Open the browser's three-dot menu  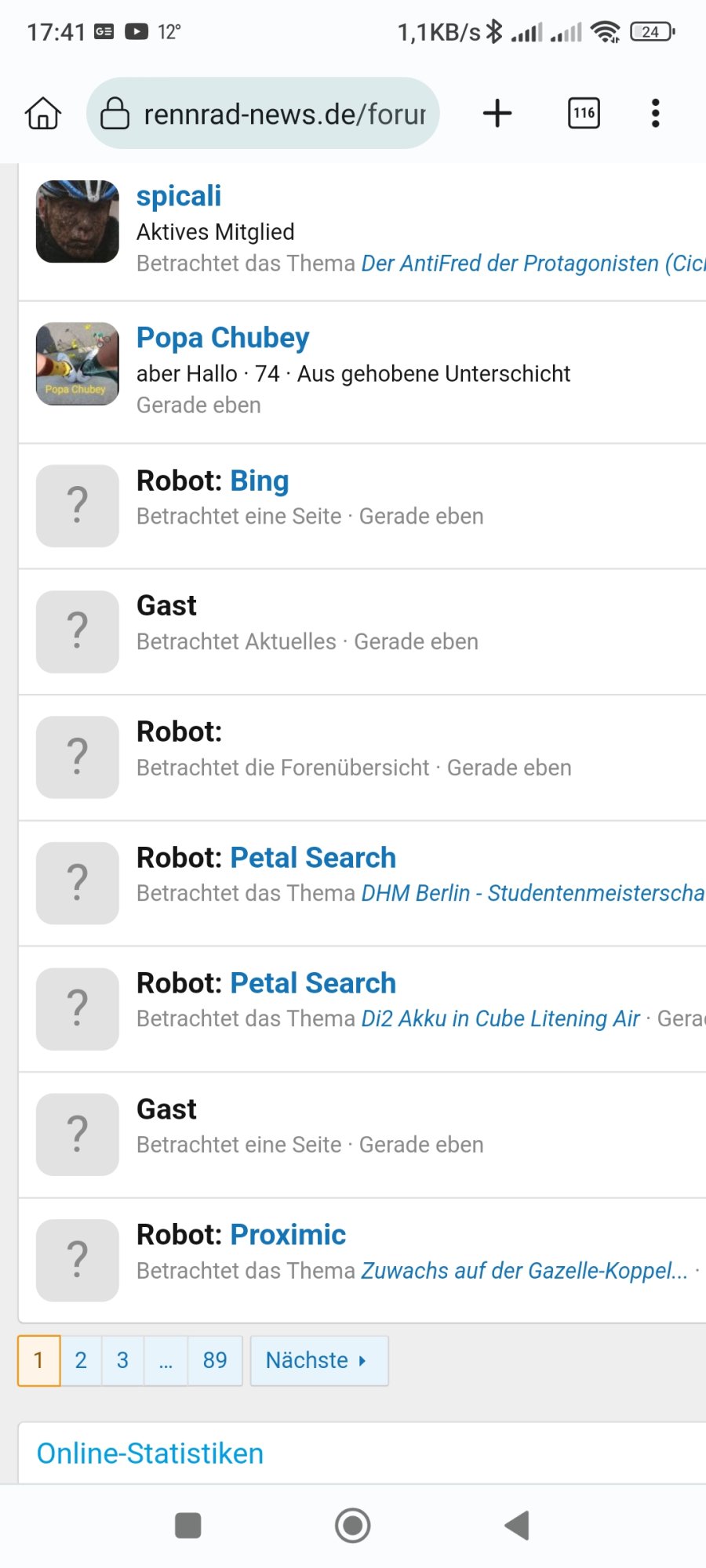(x=654, y=113)
